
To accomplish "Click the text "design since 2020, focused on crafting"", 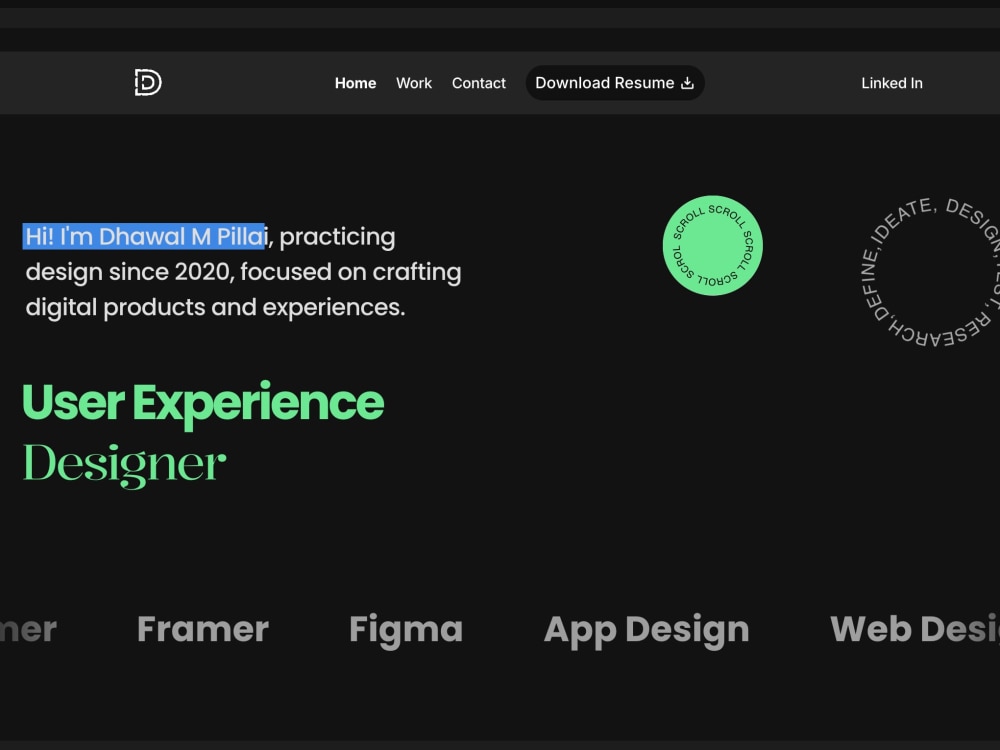I will pos(243,272).
